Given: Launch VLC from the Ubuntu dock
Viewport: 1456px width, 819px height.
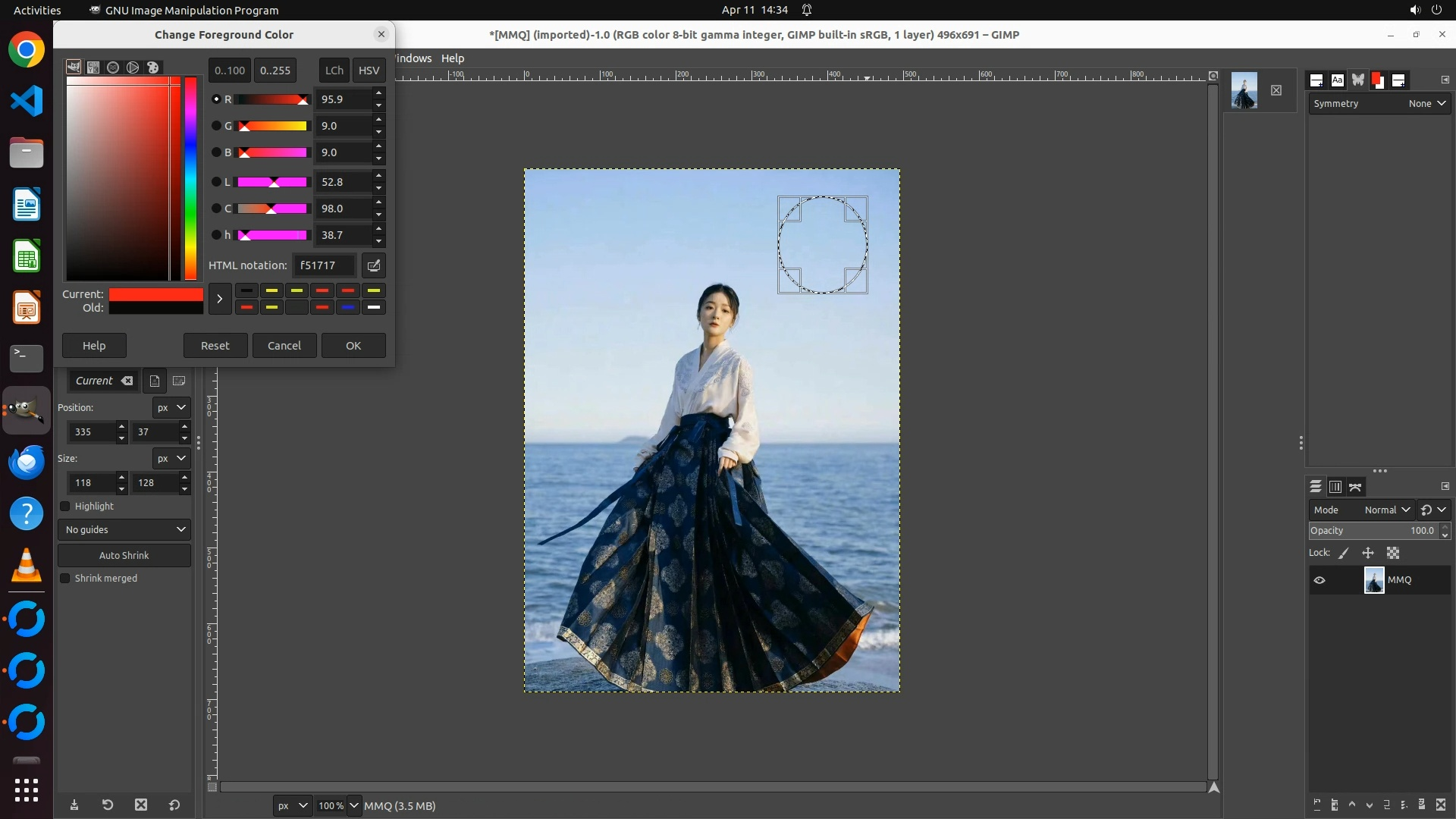Looking at the screenshot, I should point(27,565).
